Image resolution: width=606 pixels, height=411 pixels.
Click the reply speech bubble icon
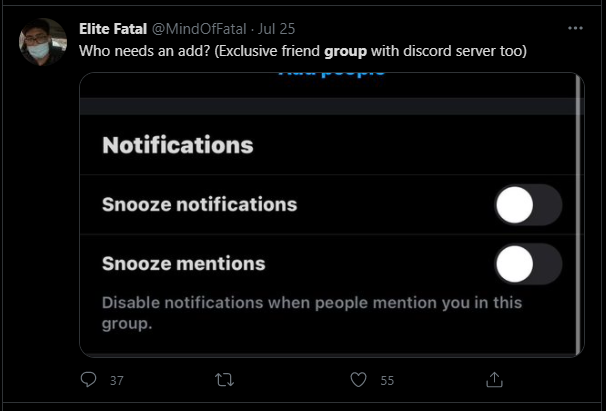88,380
